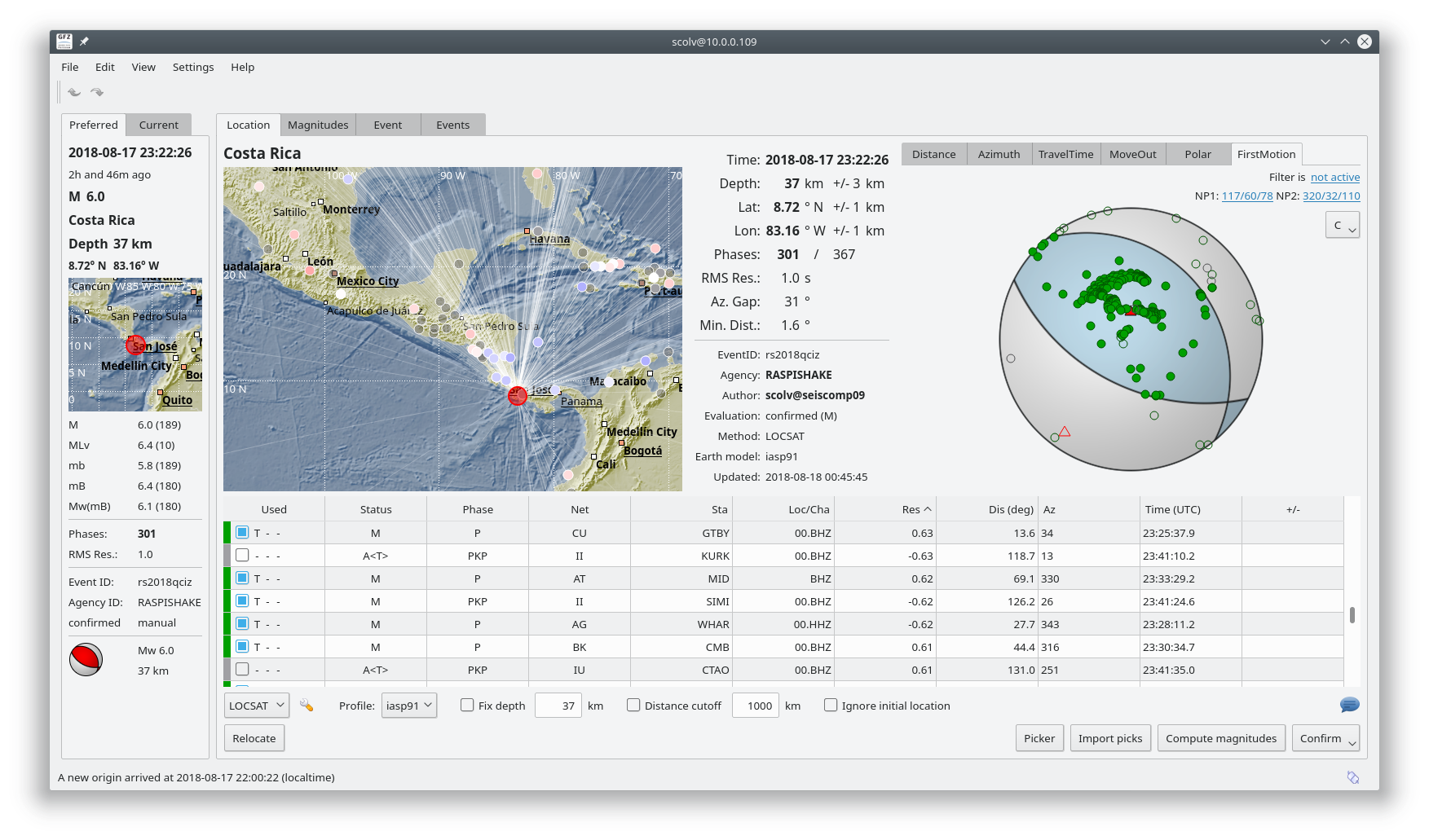
Task: Click the undo arrow toolbar icon
Action: [74, 92]
